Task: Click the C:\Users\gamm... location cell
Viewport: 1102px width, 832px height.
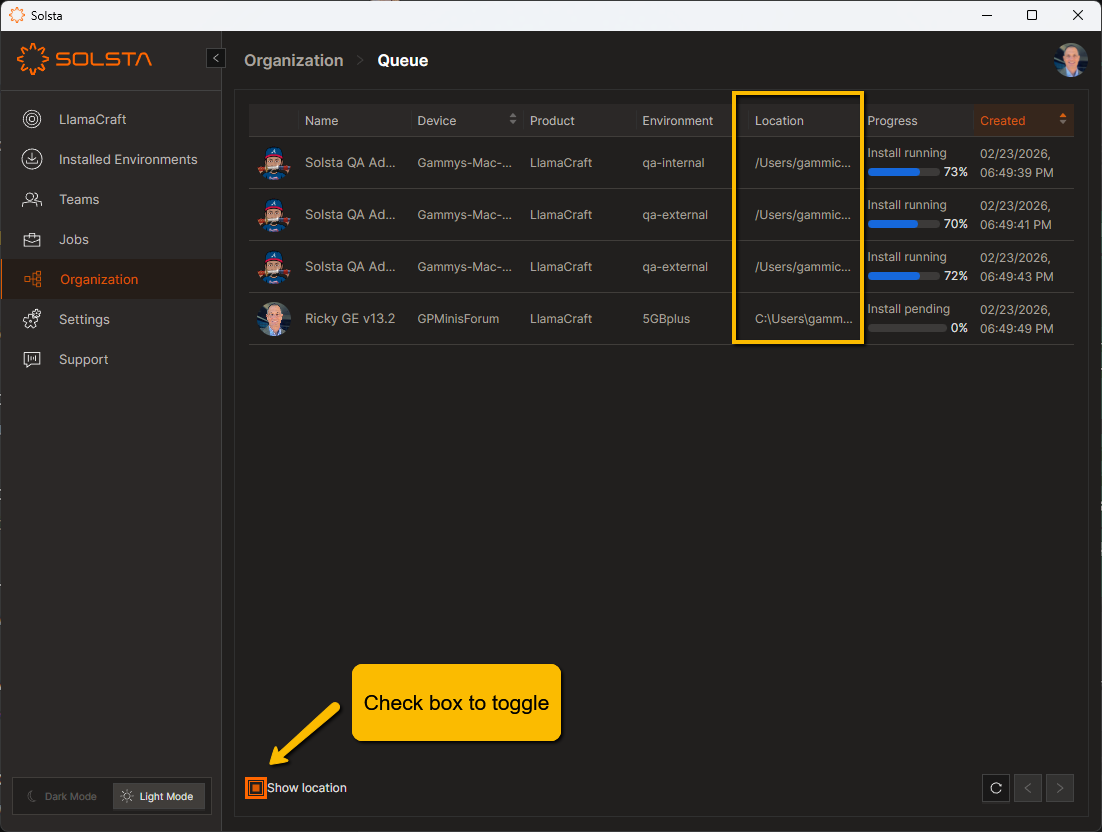Action: [803, 319]
